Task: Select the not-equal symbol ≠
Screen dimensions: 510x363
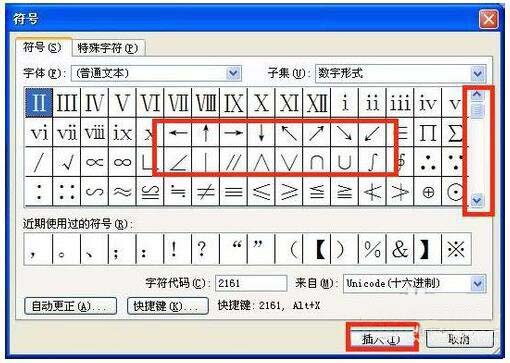Action: click(x=206, y=192)
